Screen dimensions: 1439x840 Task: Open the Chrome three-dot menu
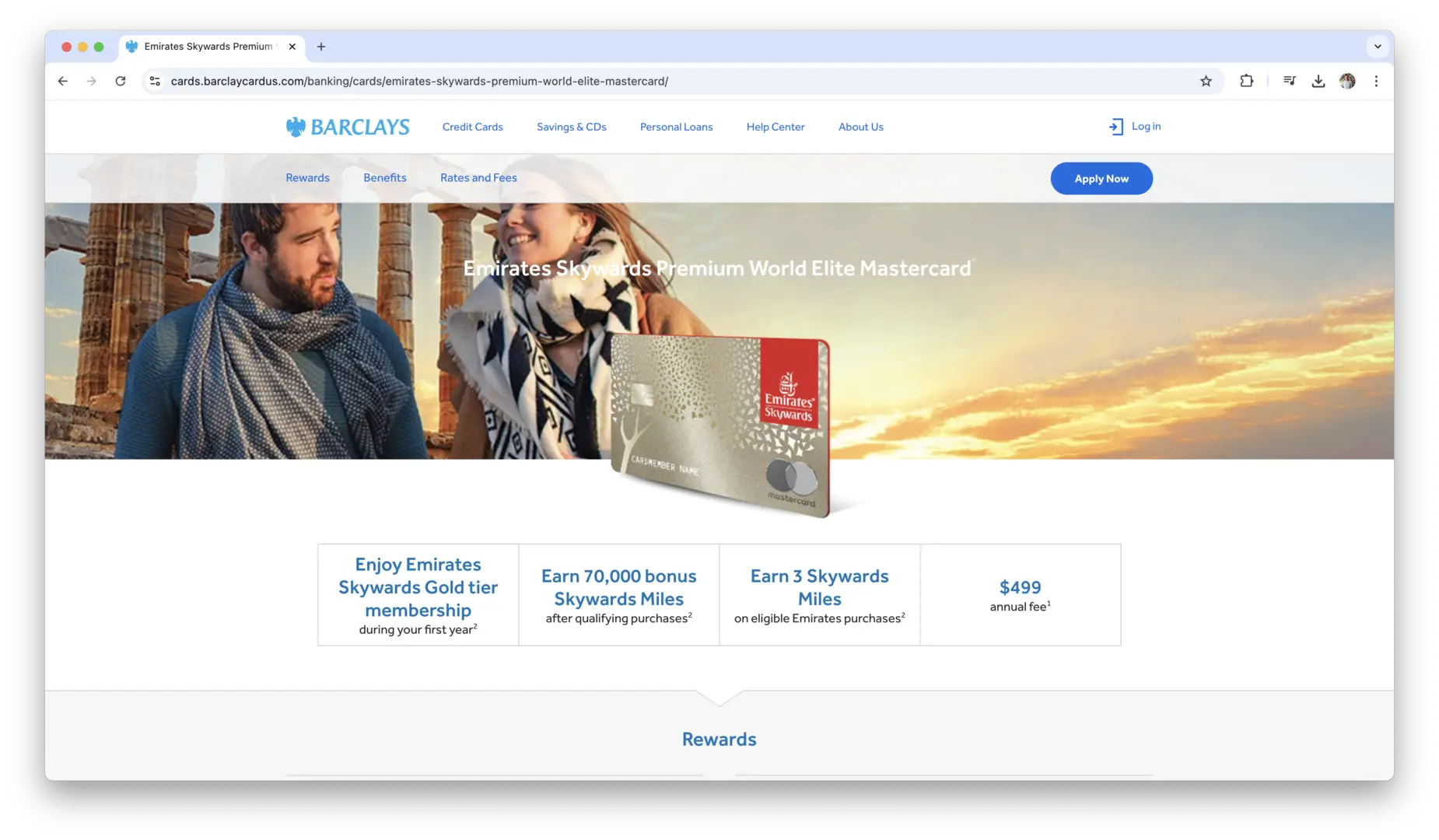1376,81
